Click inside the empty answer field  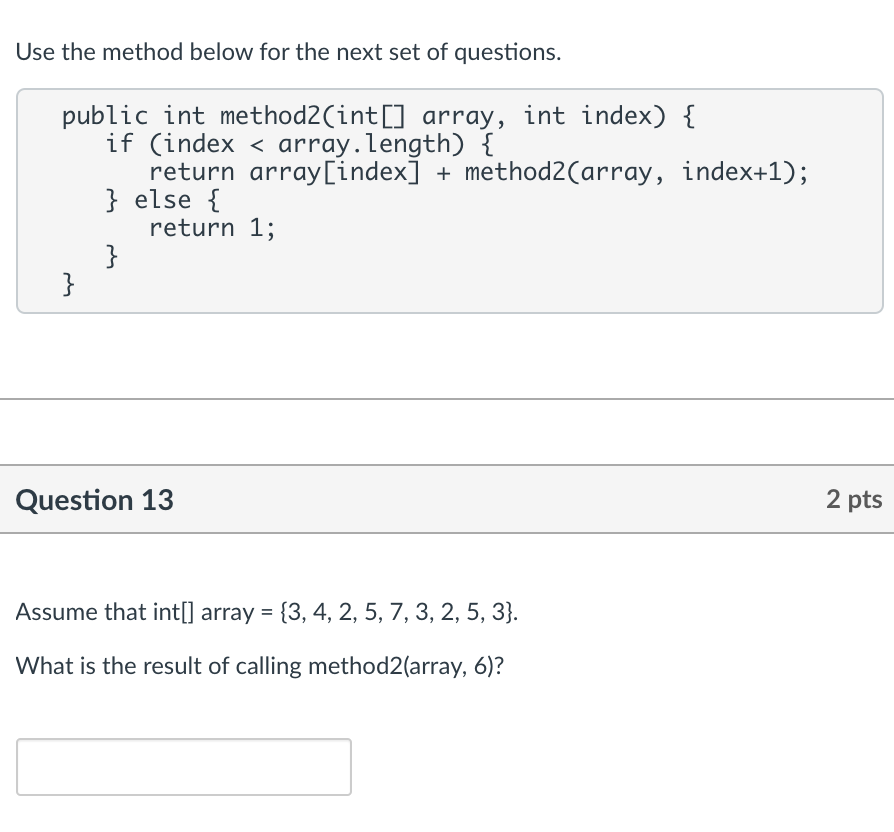[x=184, y=767]
